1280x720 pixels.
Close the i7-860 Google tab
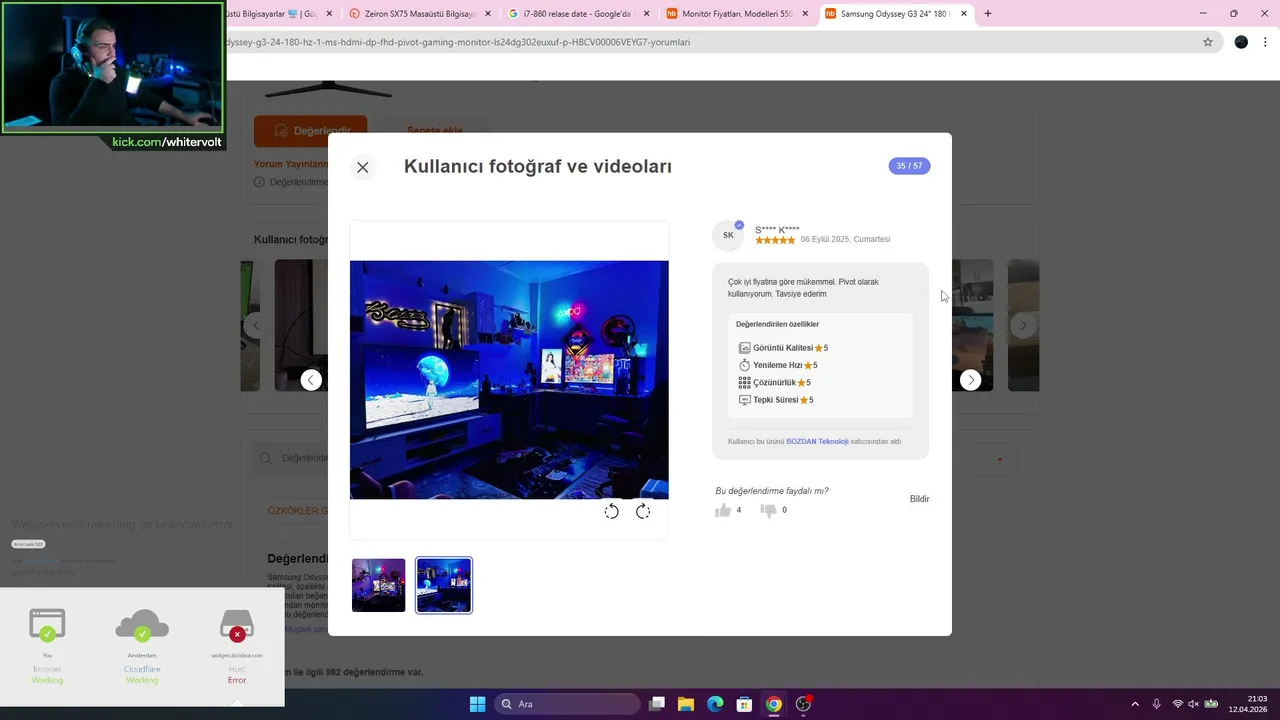pyautogui.click(x=646, y=14)
